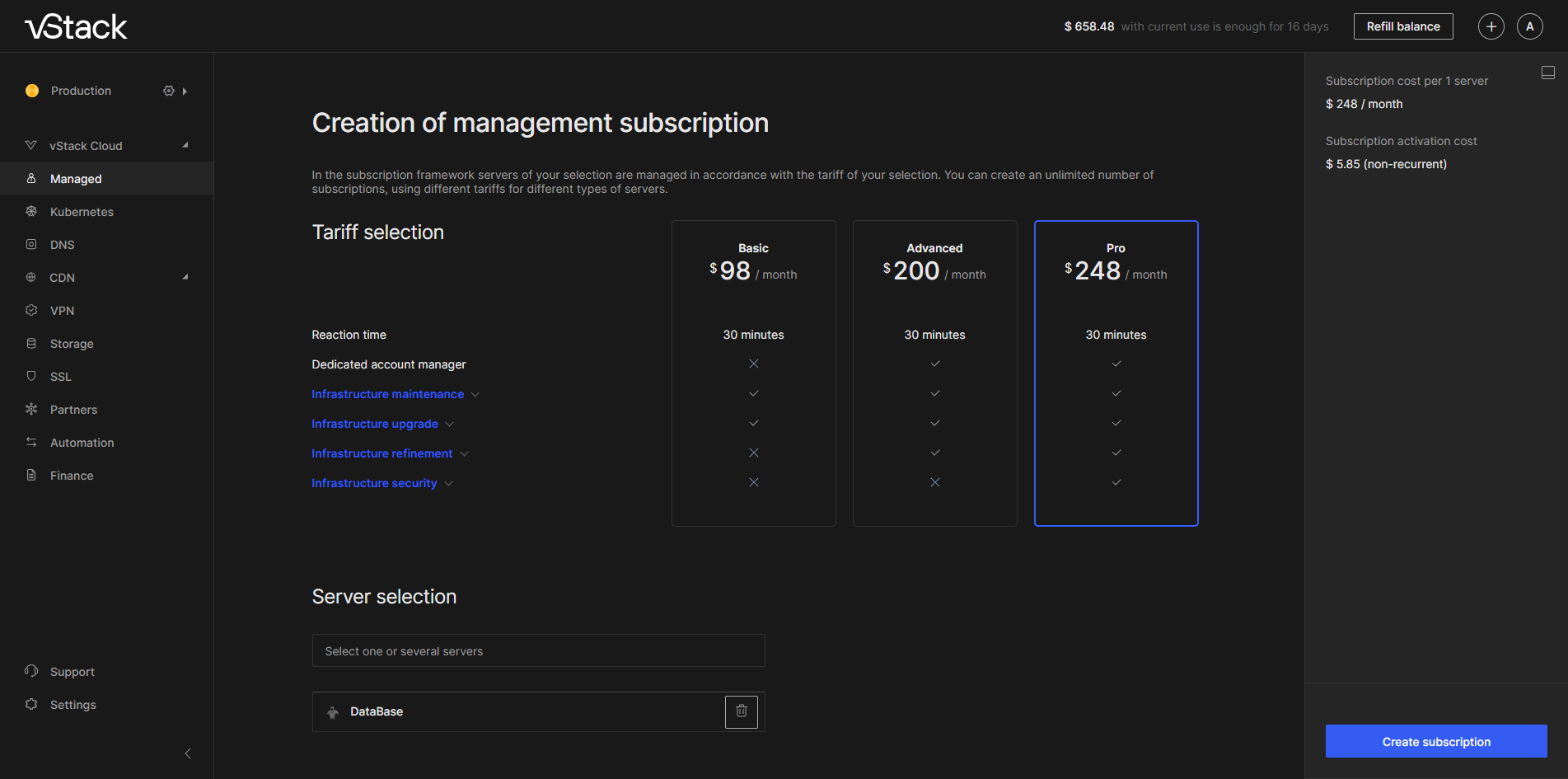Screen dimensions: 1568x779
Task: Go to the DNS section
Action: [x=107, y=244]
